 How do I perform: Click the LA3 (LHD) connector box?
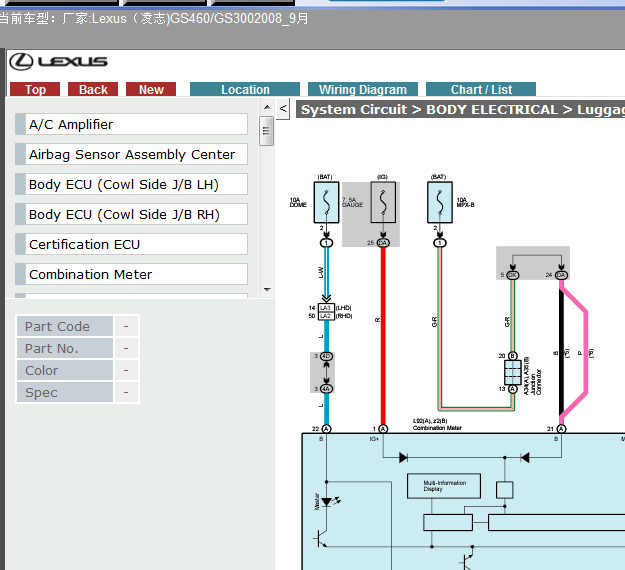point(326,308)
